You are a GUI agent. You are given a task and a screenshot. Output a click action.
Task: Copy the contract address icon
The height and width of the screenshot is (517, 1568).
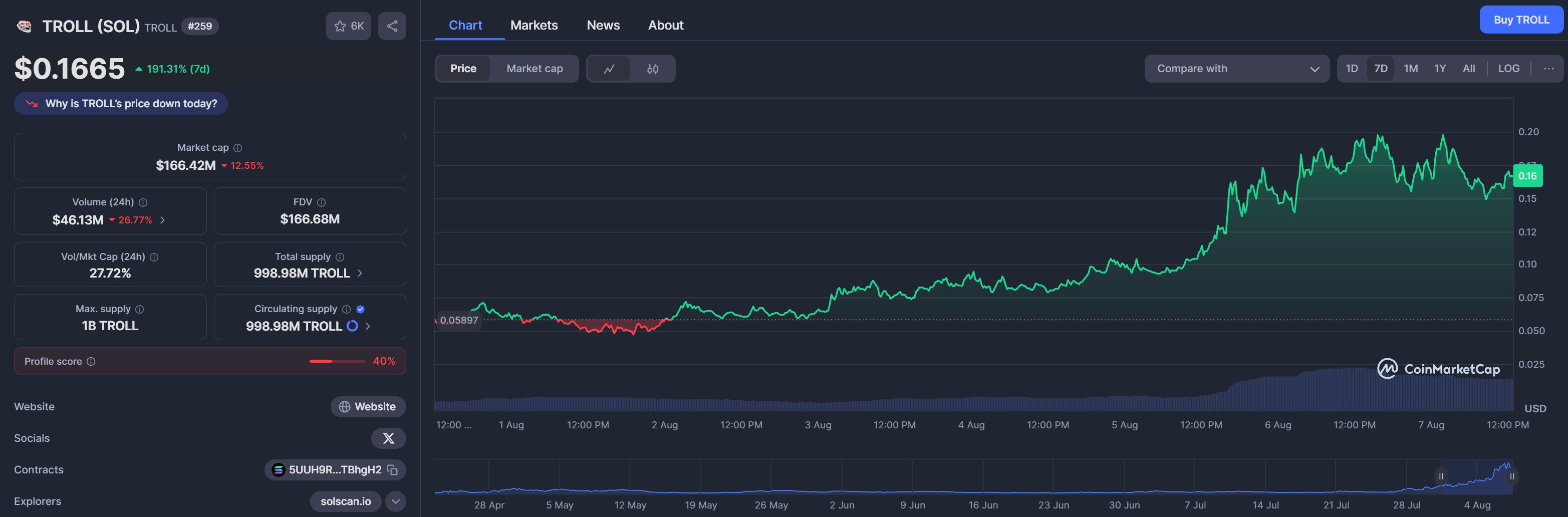point(393,469)
